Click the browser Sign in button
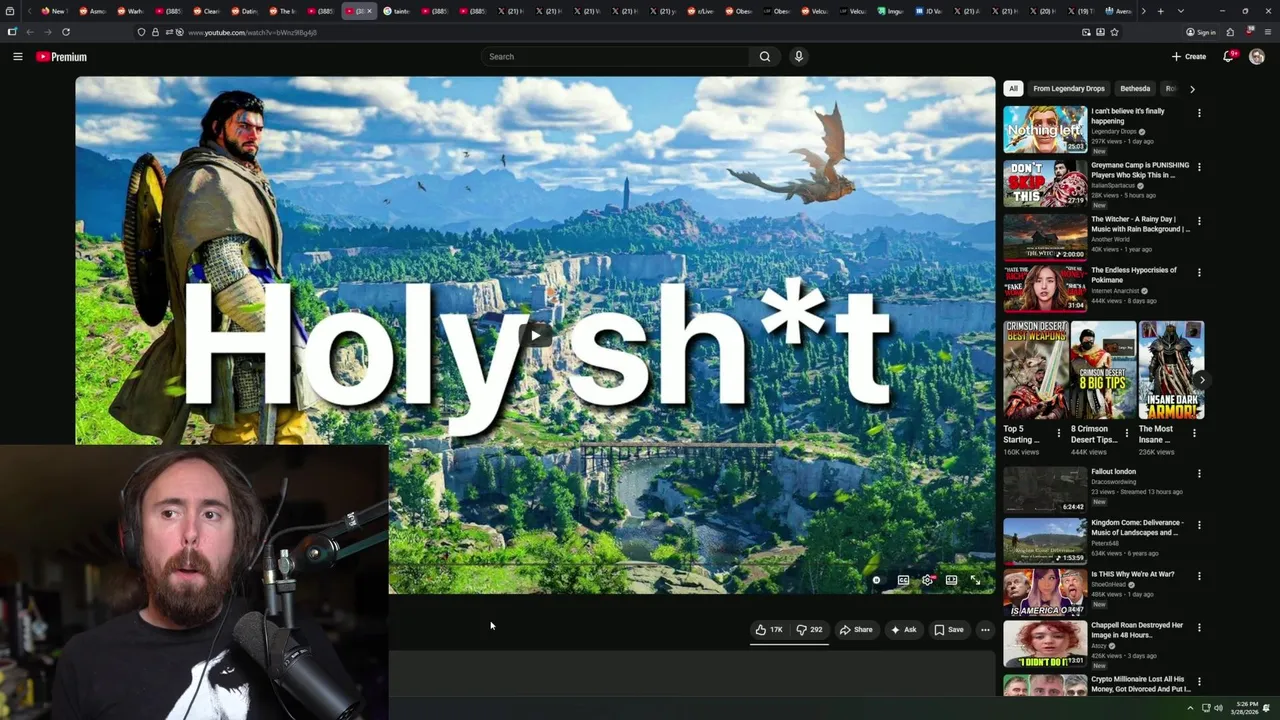Viewport: 1280px width, 720px height. [1200, 32]
